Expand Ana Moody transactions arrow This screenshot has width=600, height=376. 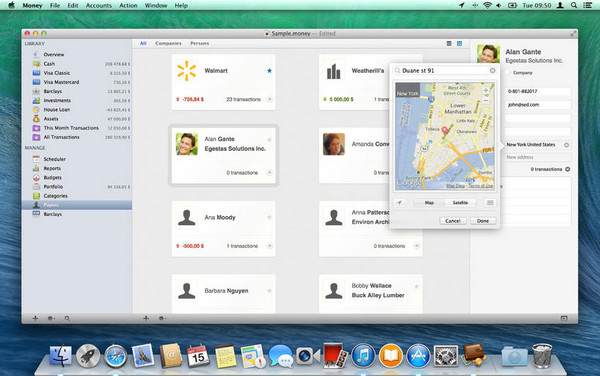click(x=269, y=246)
